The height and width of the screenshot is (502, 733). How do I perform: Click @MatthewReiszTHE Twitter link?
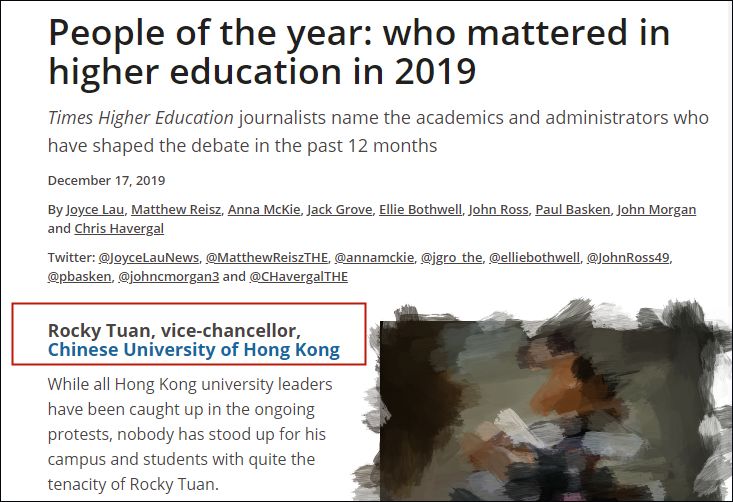pyautogui.click(x=267, y=258)
